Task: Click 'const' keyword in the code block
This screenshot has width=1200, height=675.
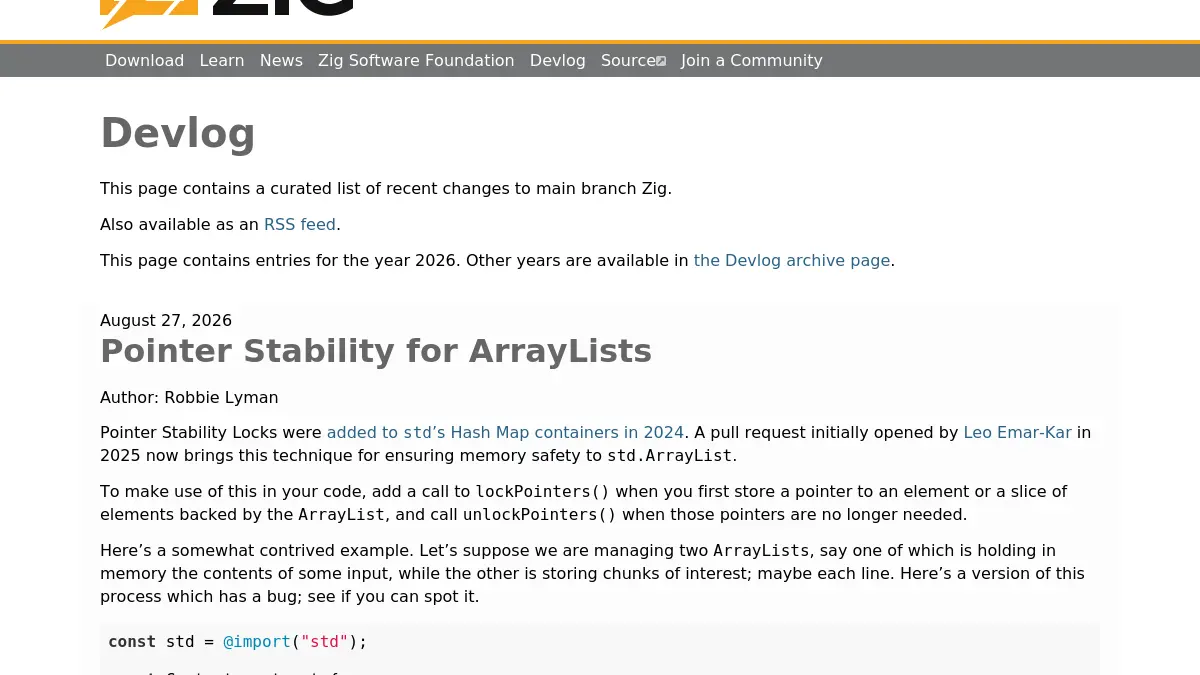Action: coord(132,641)
